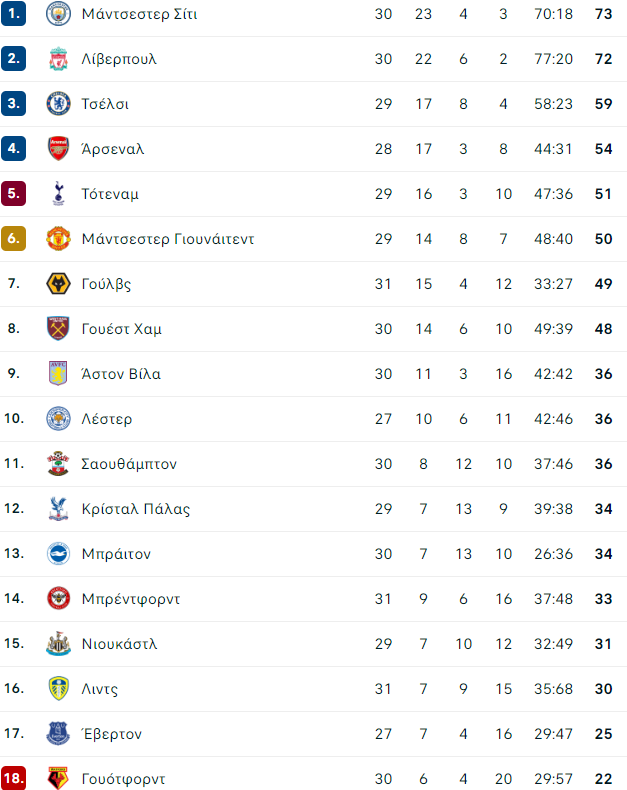Viewport: 627px width, 790px height.
Task: Click the red rank 18 badge
Action: click(14, 778)
